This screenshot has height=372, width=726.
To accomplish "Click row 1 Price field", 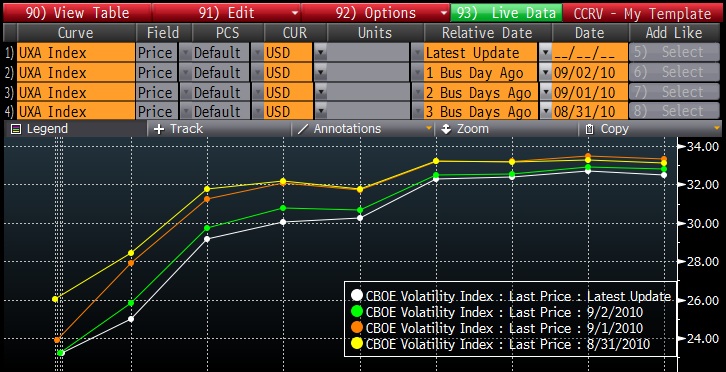I will (156, 52).
